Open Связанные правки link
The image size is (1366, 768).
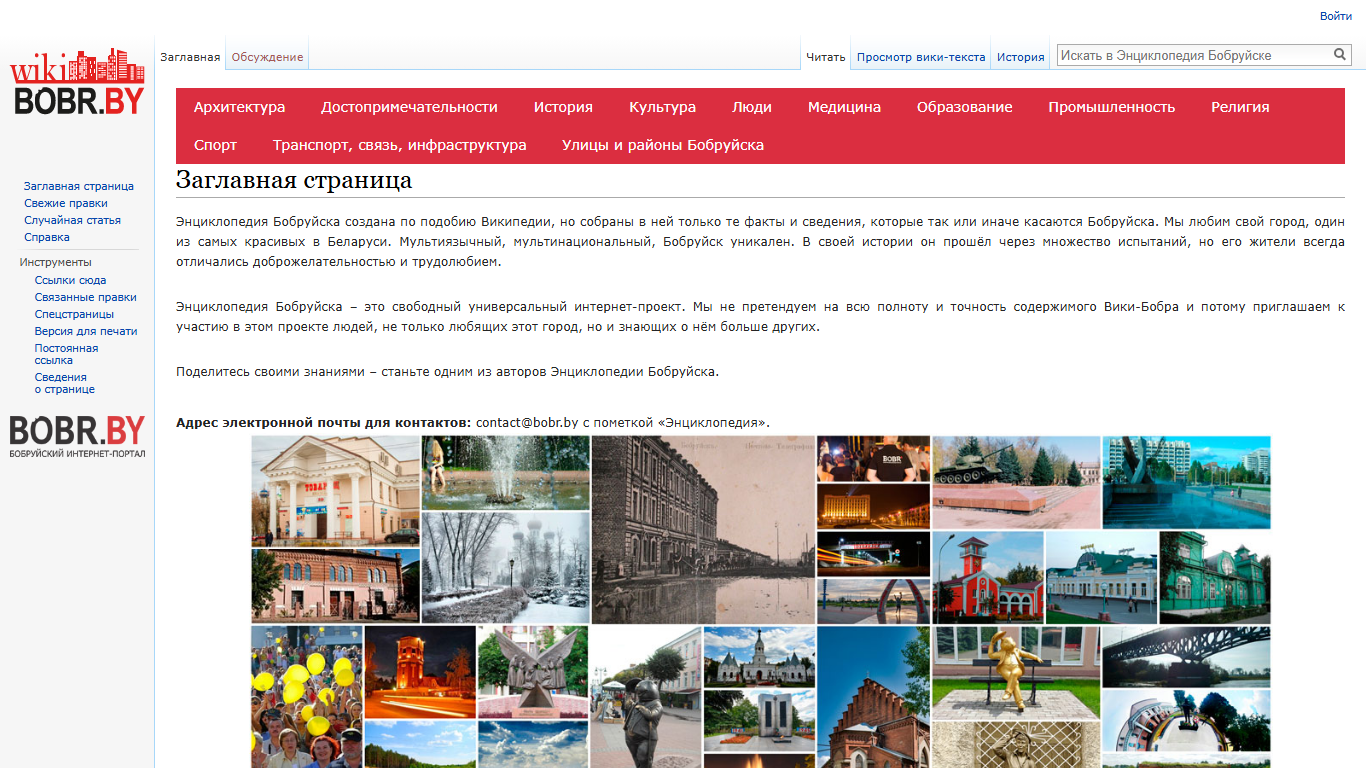coord(85,297)
